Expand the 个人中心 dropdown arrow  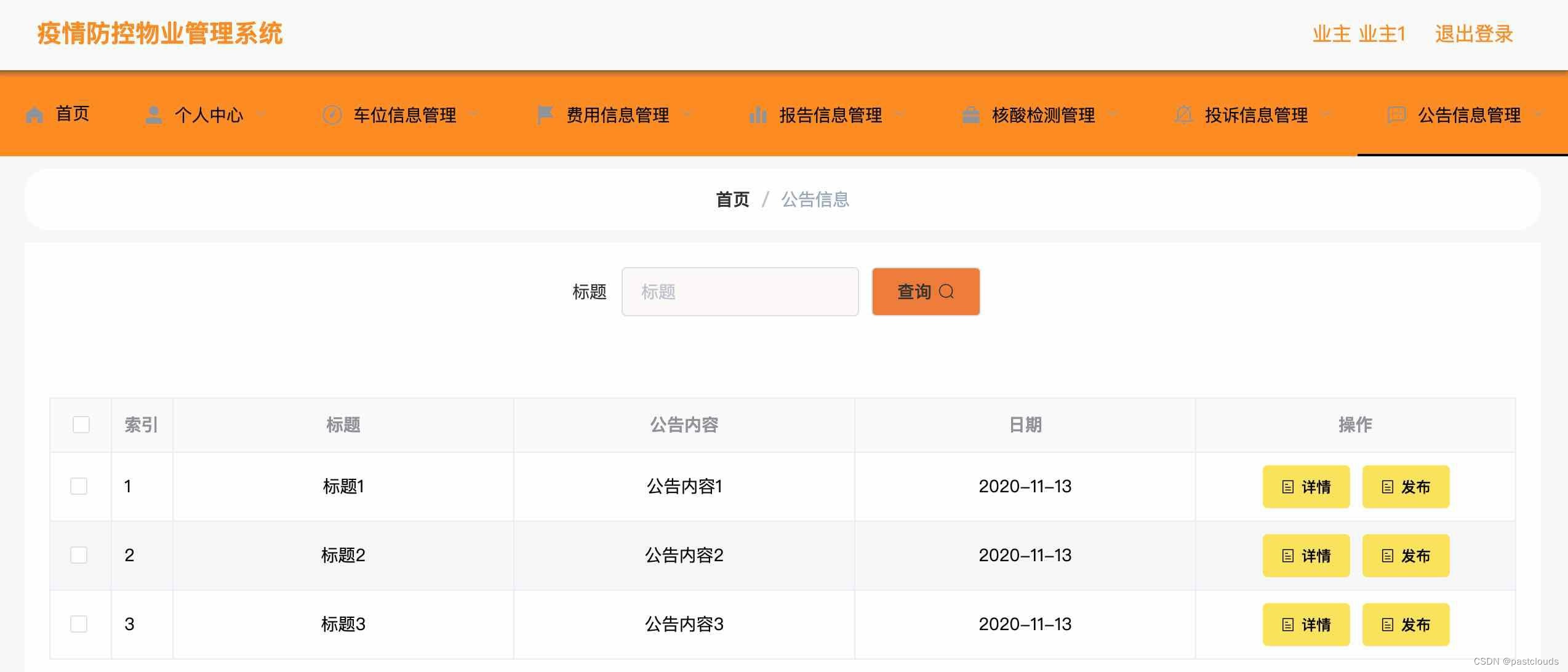[x=261, y=114]
